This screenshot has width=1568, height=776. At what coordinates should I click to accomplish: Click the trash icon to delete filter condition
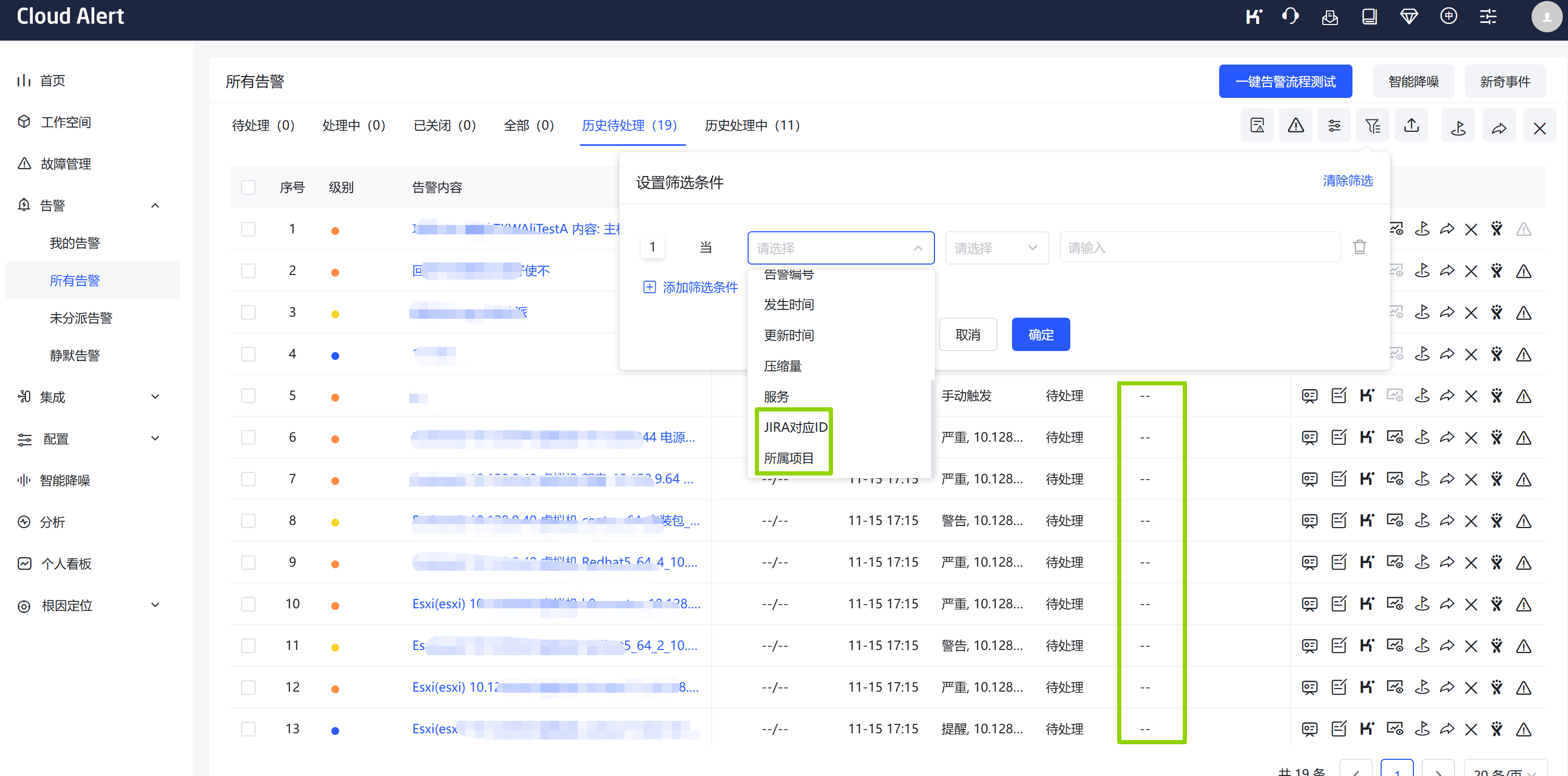pos(1359,247)
